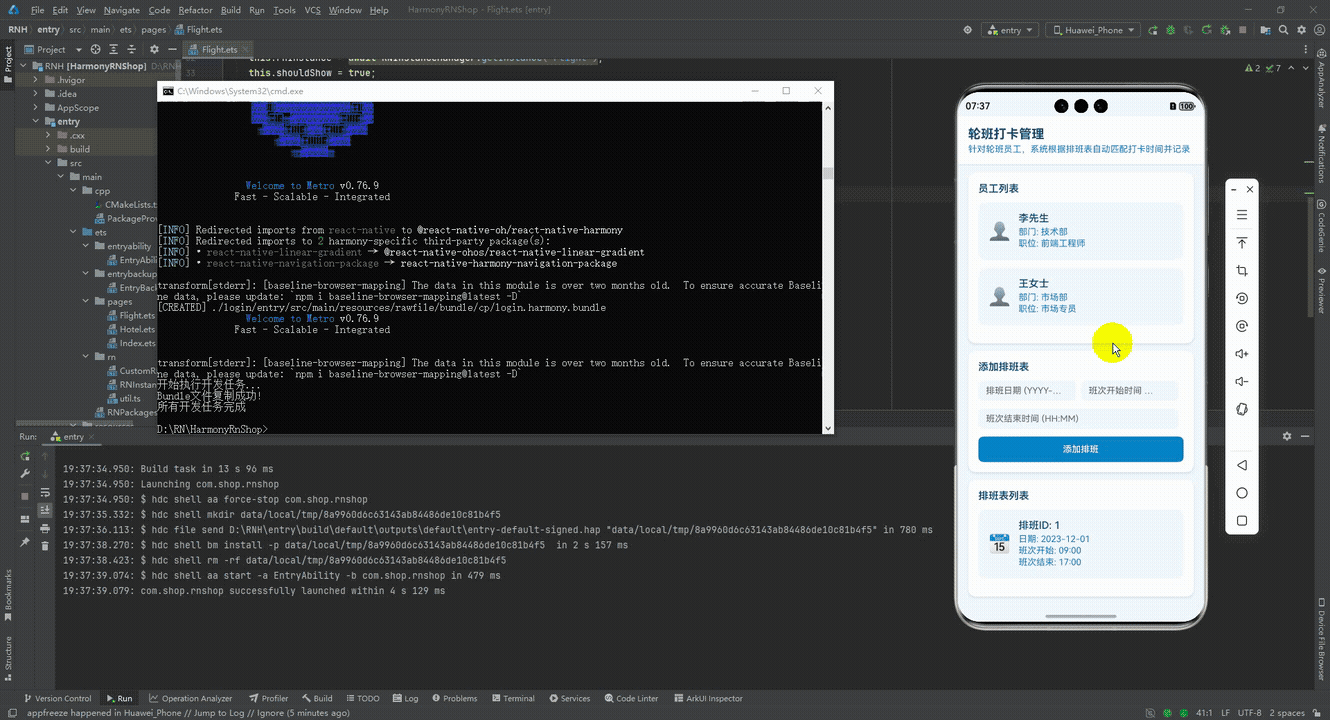Select the 李先生 employee card

1080,231
